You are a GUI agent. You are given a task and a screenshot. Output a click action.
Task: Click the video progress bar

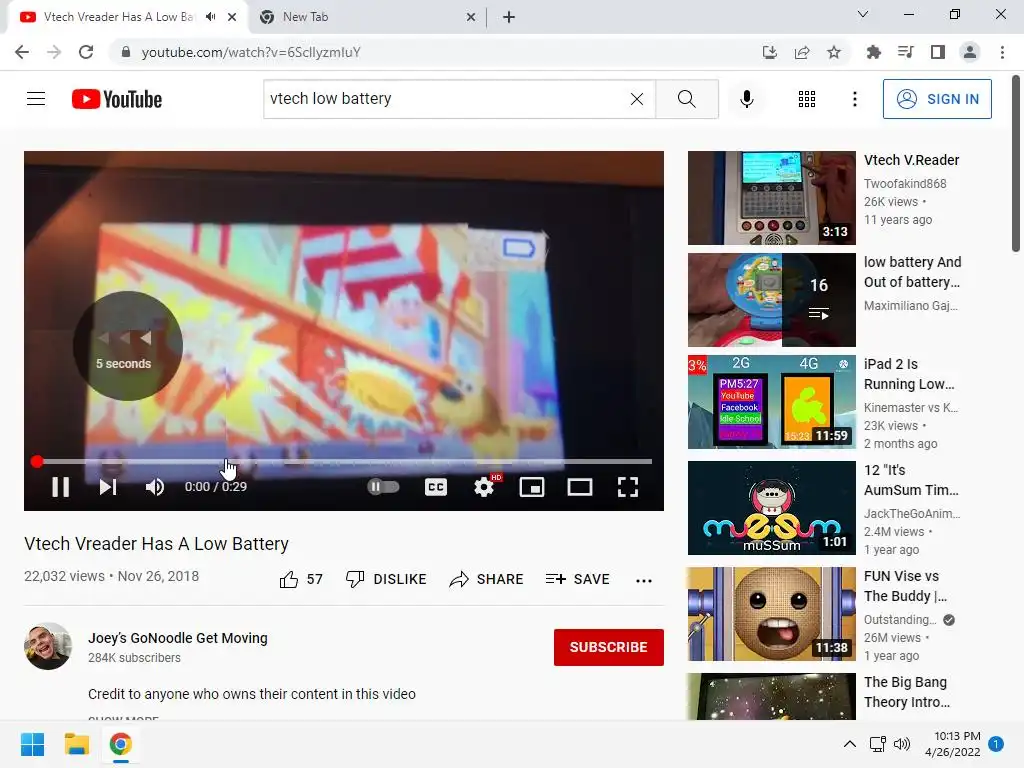(x=344, y=462)
